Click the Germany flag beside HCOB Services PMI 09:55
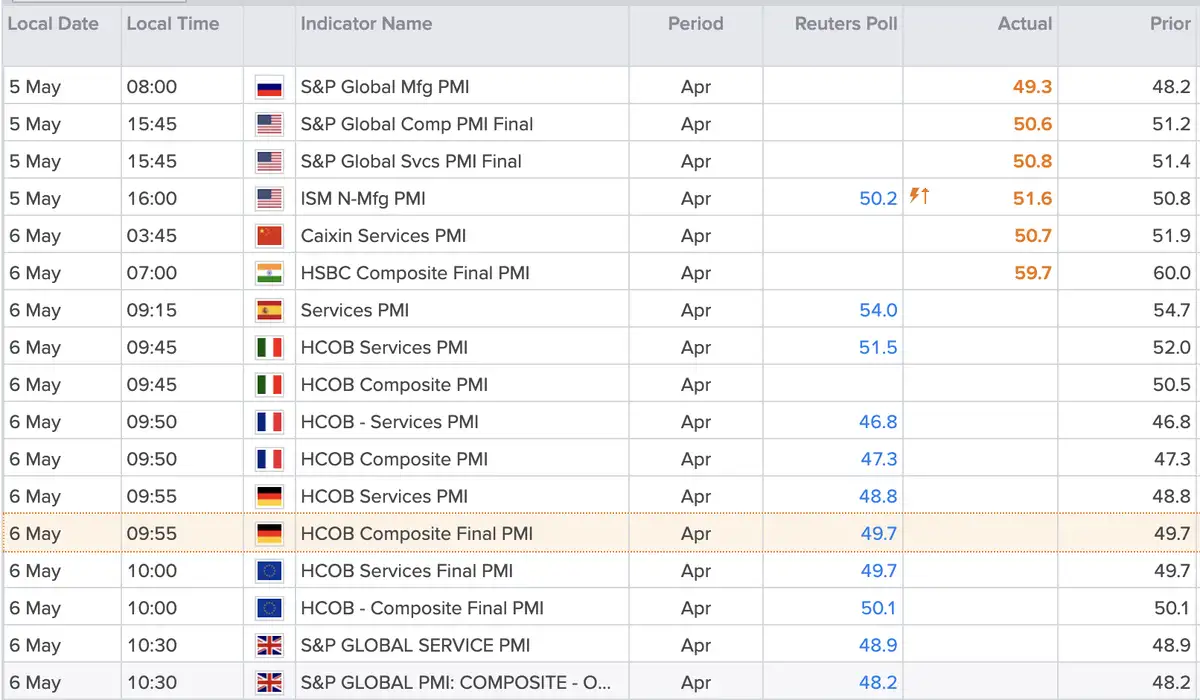1200x700 pixels. tap(270, 497)
